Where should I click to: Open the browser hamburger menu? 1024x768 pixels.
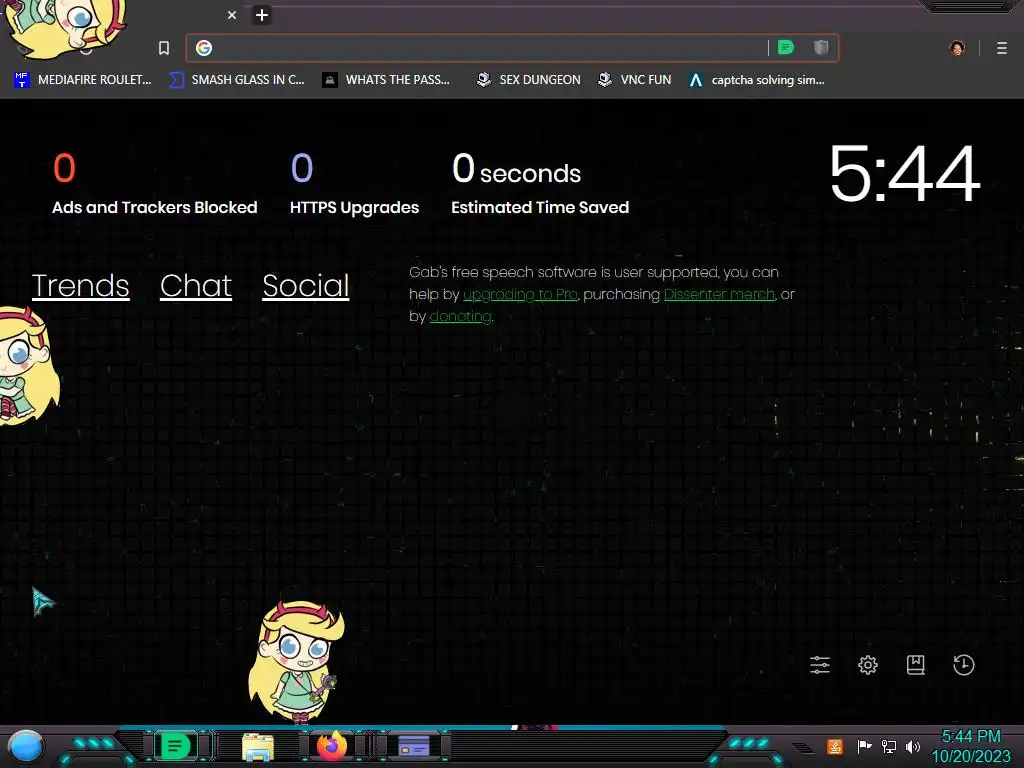click(1002, 48)
